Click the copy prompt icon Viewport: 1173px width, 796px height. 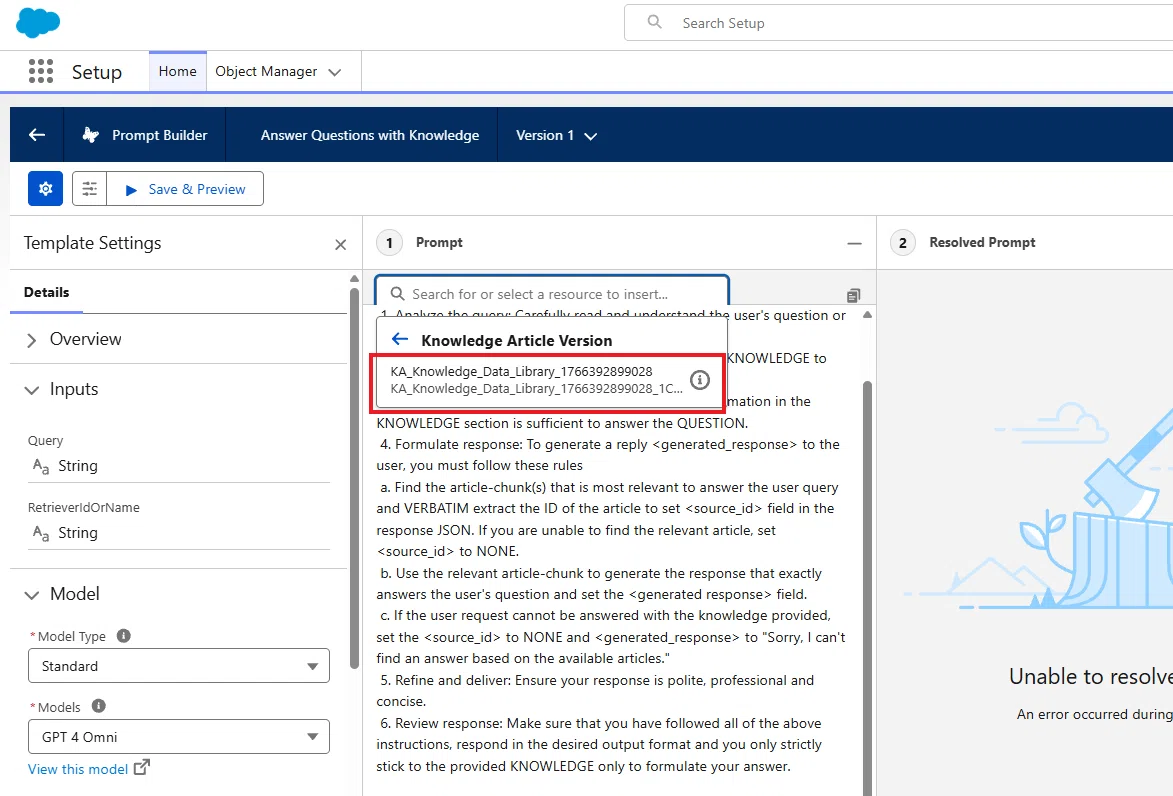tap(854, 296)
